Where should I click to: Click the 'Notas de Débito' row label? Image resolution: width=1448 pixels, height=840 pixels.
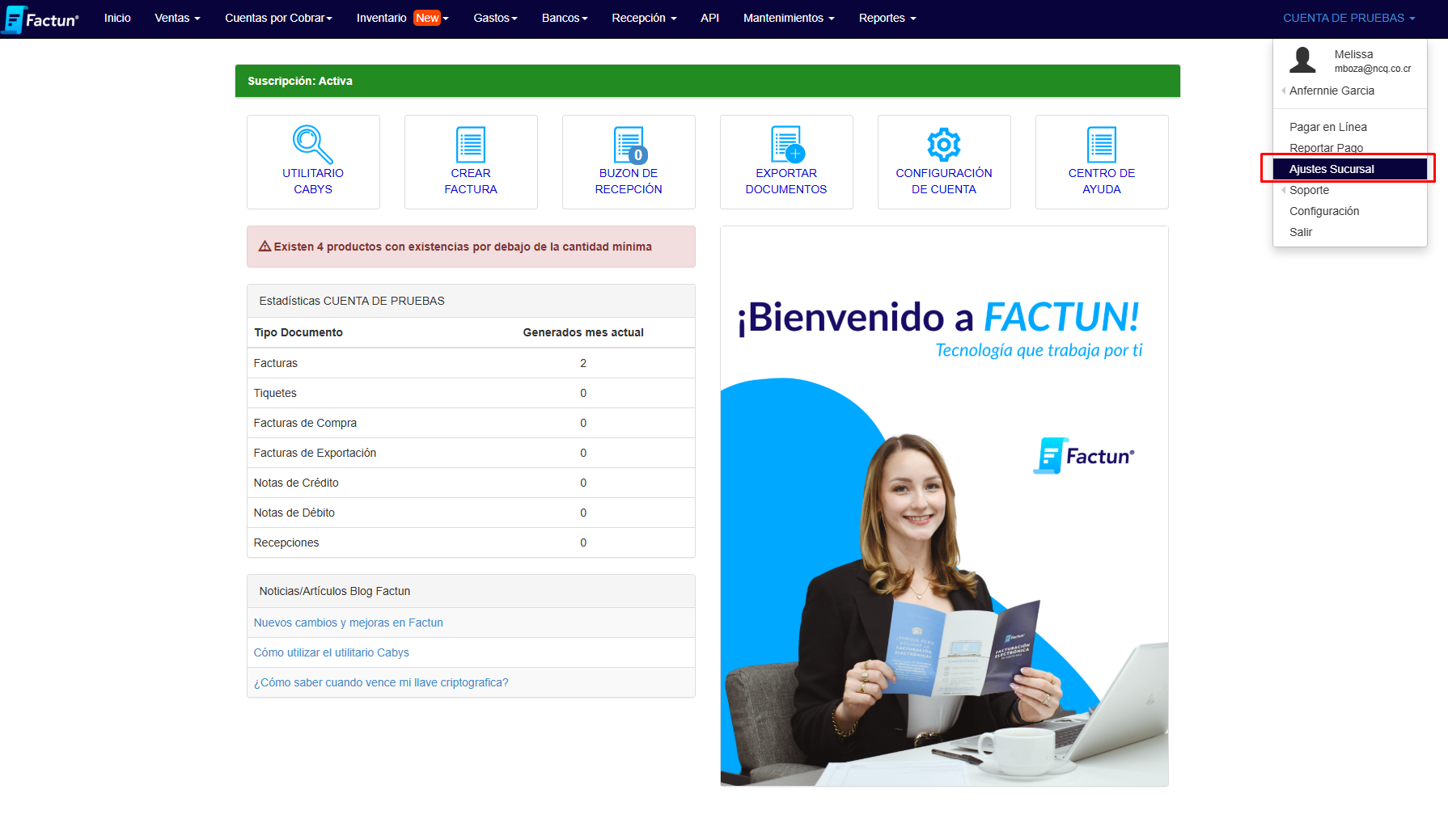(x=294, y=513)
